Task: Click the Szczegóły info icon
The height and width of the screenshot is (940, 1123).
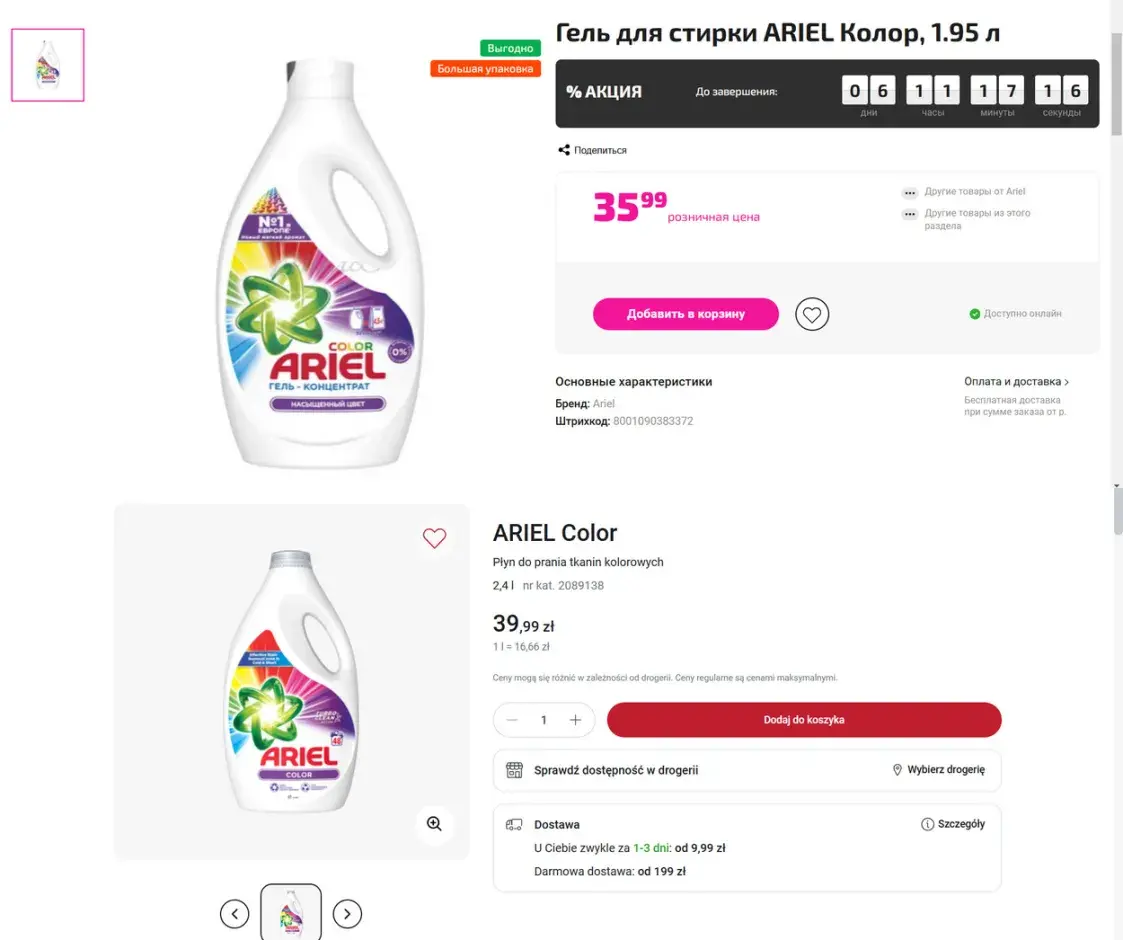Action: click(x=927, y=824)
